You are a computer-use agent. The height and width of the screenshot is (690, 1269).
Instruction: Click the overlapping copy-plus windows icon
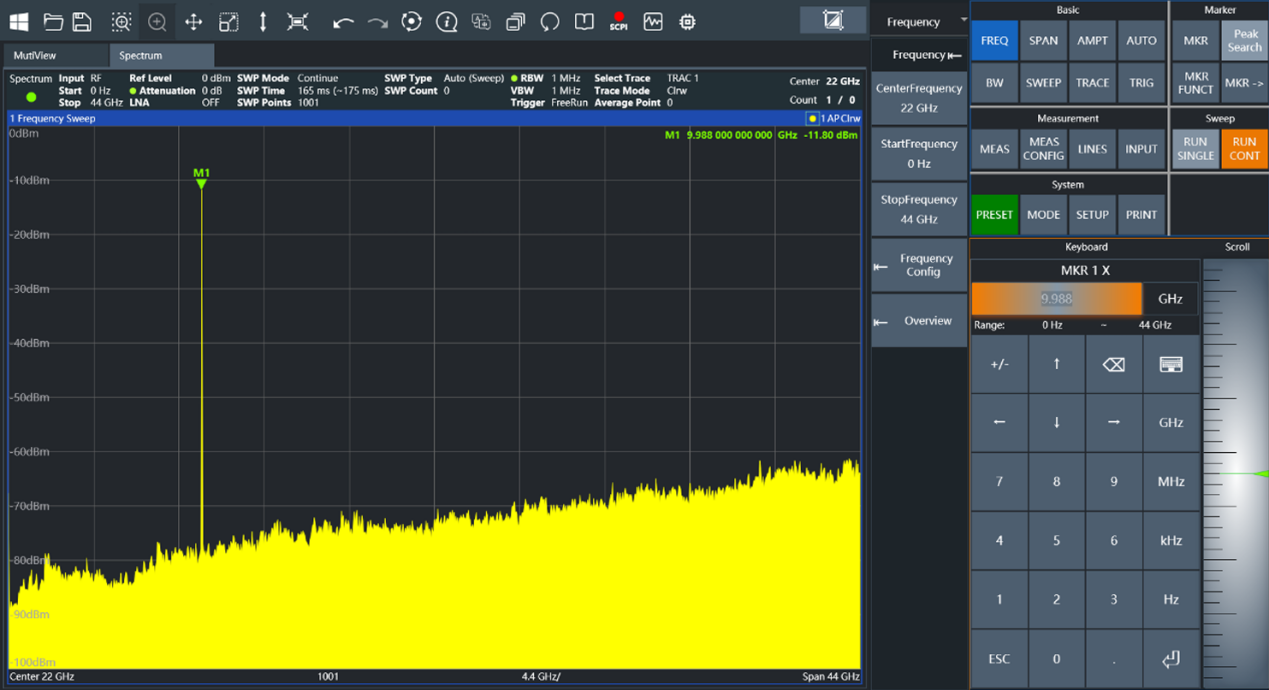tap(481, 22)
